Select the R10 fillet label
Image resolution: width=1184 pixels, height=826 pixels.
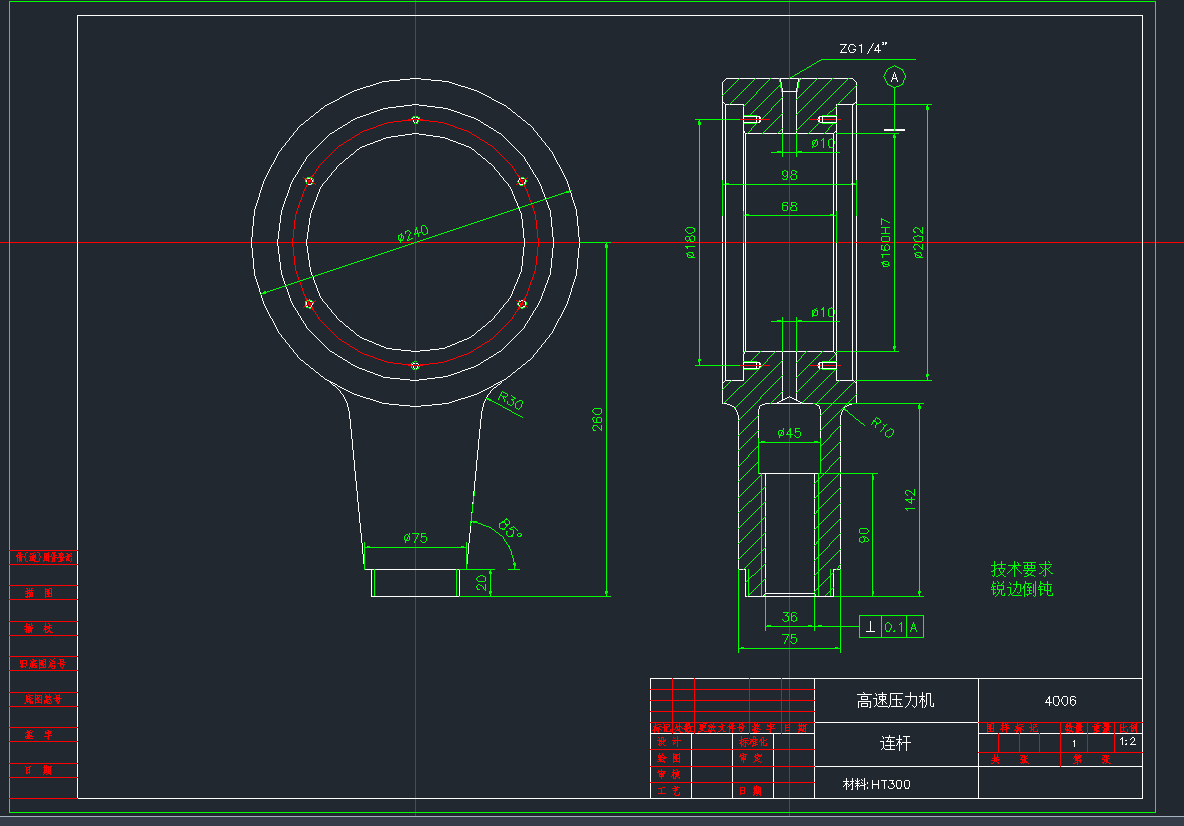pos(882,427)
